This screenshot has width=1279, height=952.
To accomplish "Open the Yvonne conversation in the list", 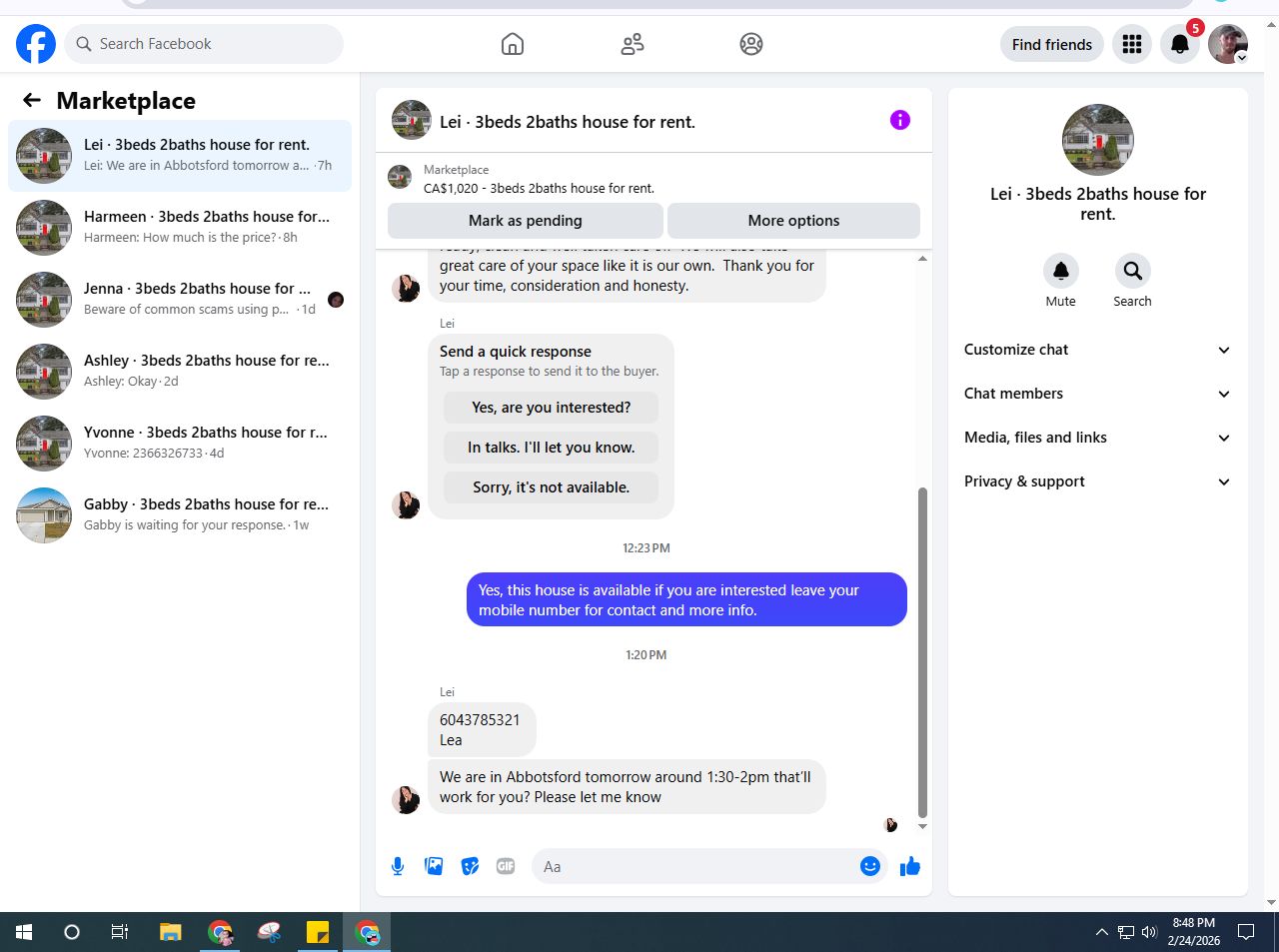I will pyautogui.click(x=180, y=444).
